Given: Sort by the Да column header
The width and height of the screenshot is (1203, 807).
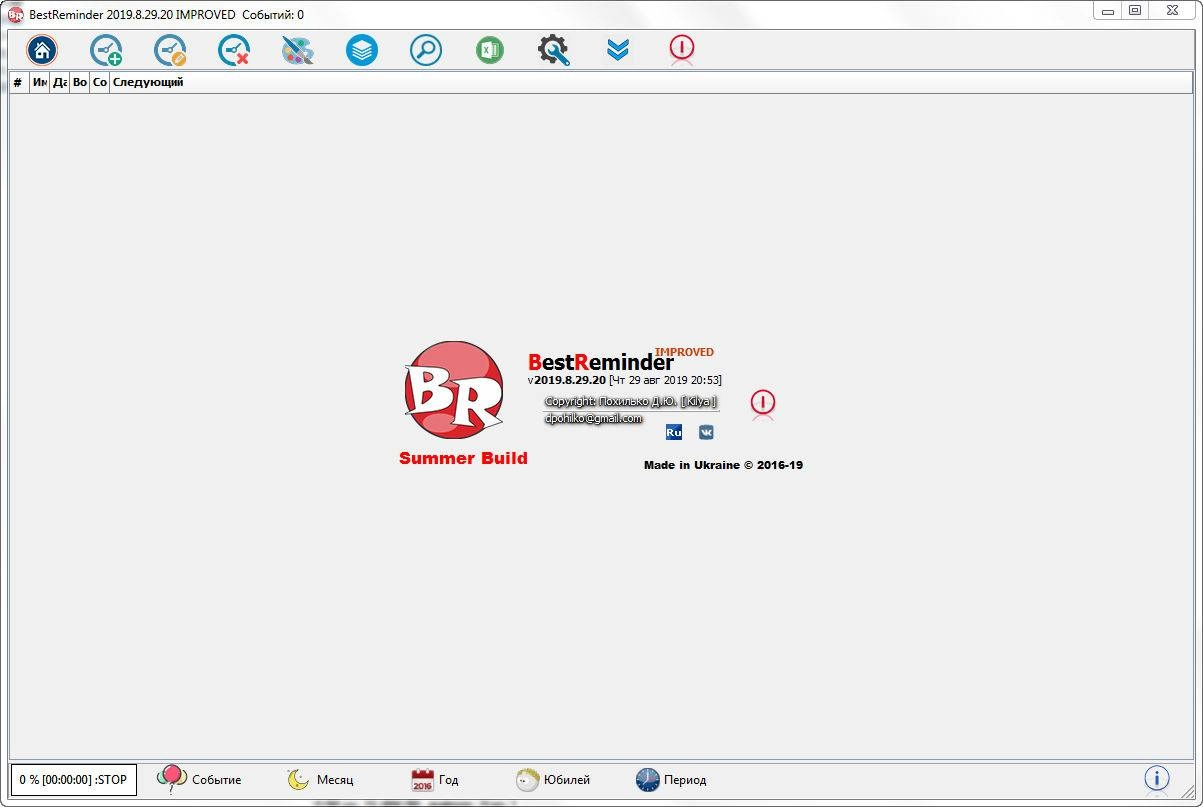Looking at the screenshot, I should tap(60, 82).
